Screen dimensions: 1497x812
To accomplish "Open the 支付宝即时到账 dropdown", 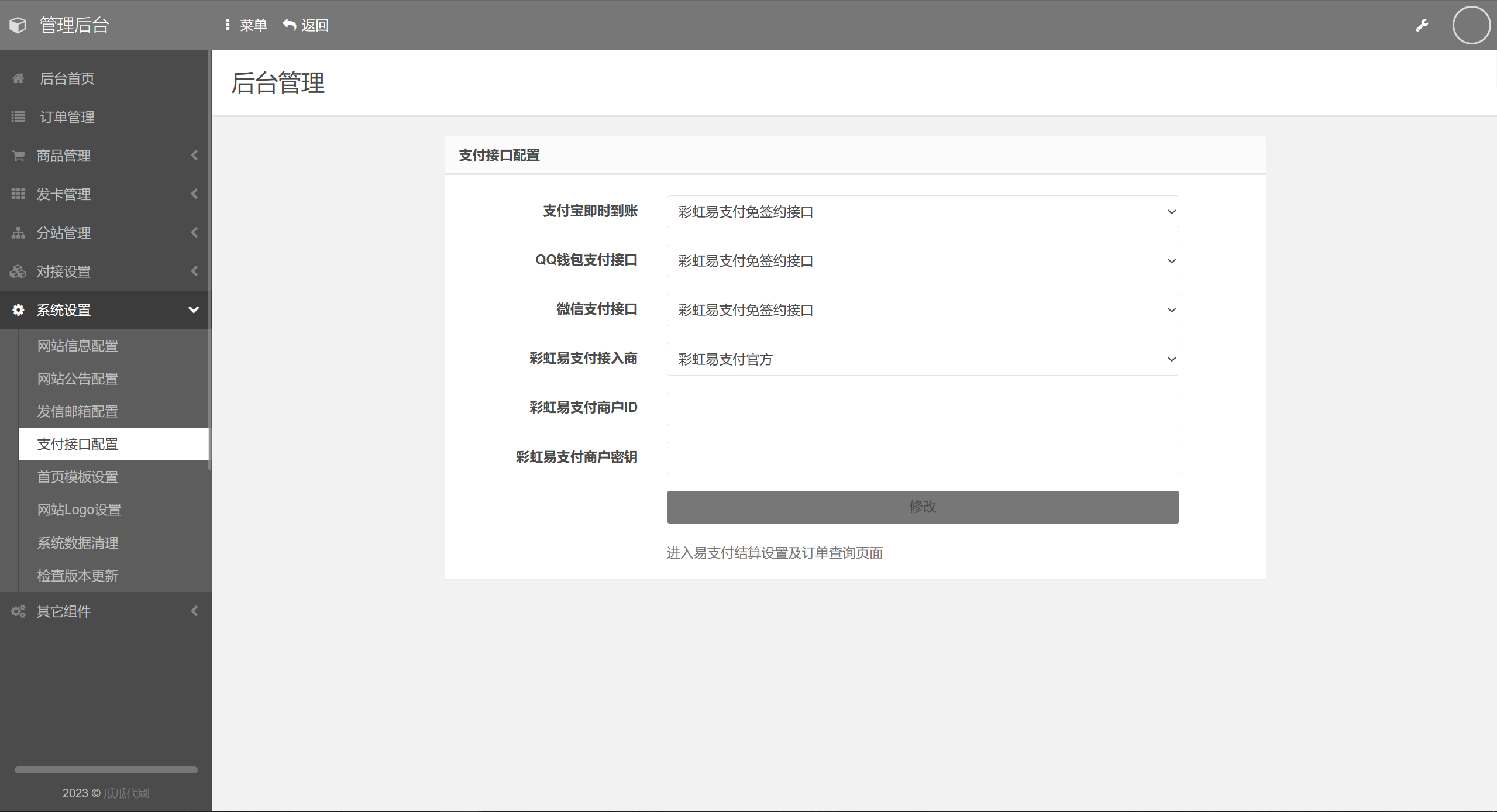I will [922, 212].
